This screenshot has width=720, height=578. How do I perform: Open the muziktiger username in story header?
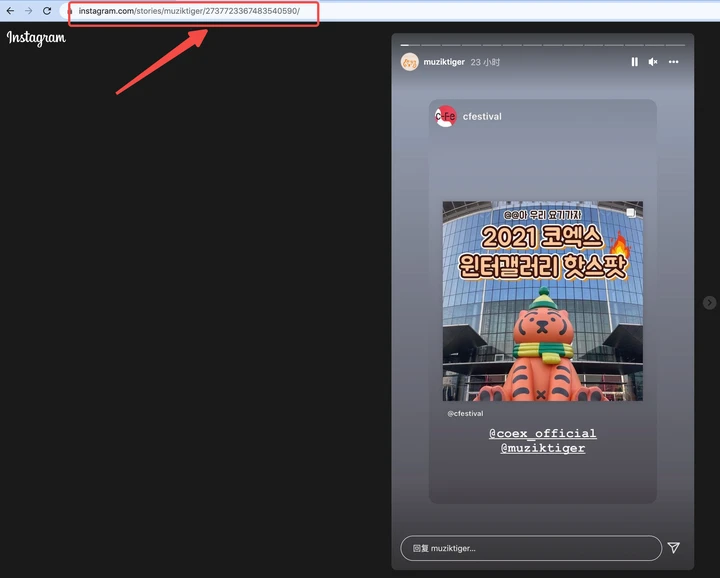(x=444, y=62)
